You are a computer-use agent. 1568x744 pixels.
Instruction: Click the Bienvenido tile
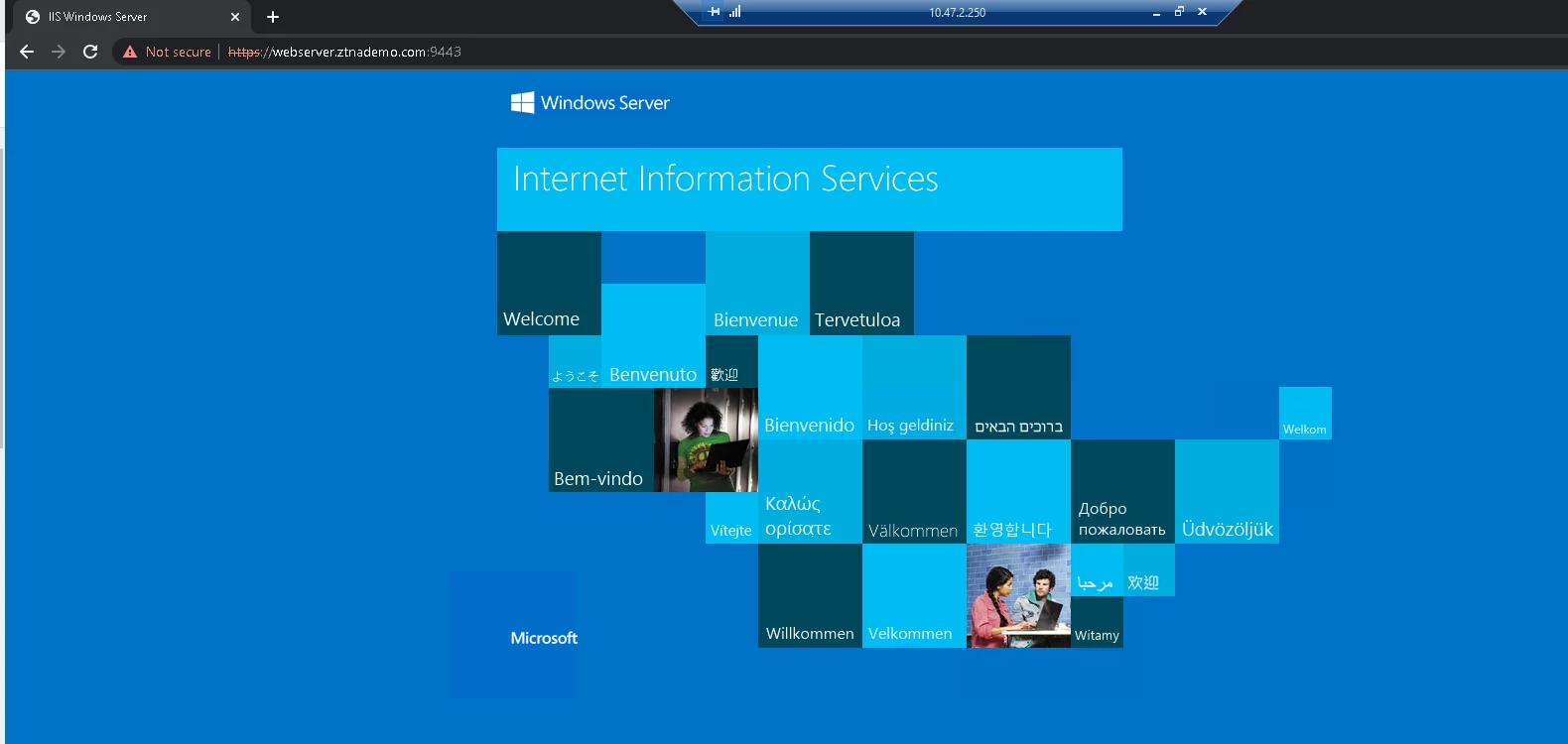click(810, 387)
